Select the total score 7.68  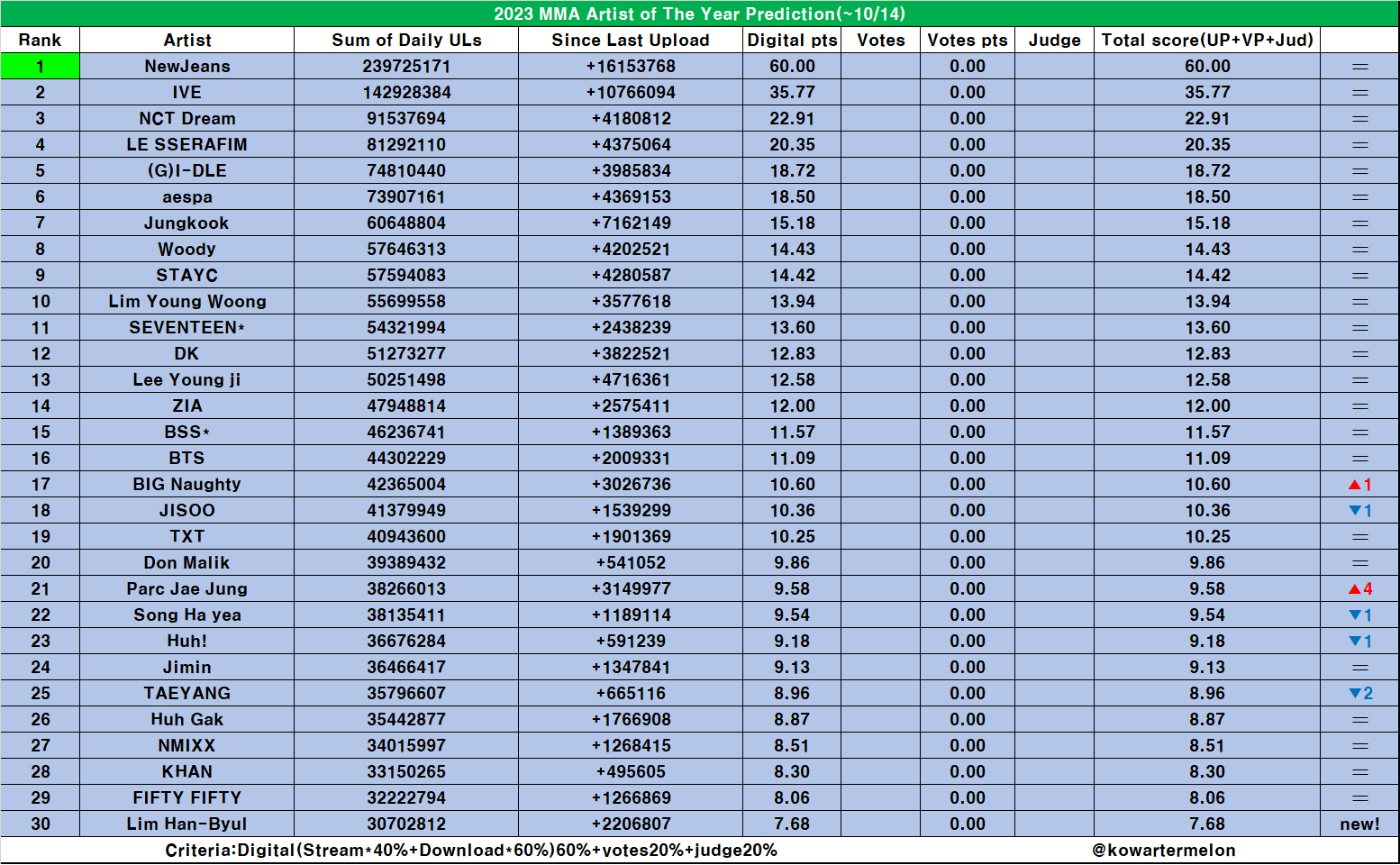[x=1207, y=824]
